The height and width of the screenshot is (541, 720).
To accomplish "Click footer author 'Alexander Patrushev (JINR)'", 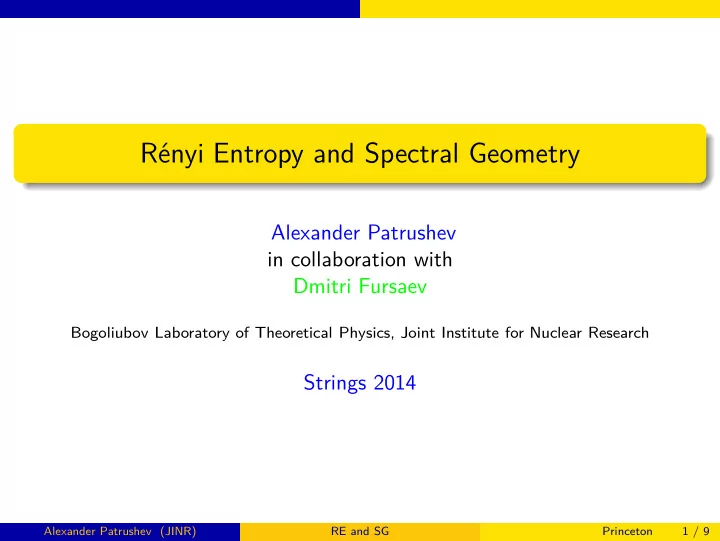I will 120,531.
